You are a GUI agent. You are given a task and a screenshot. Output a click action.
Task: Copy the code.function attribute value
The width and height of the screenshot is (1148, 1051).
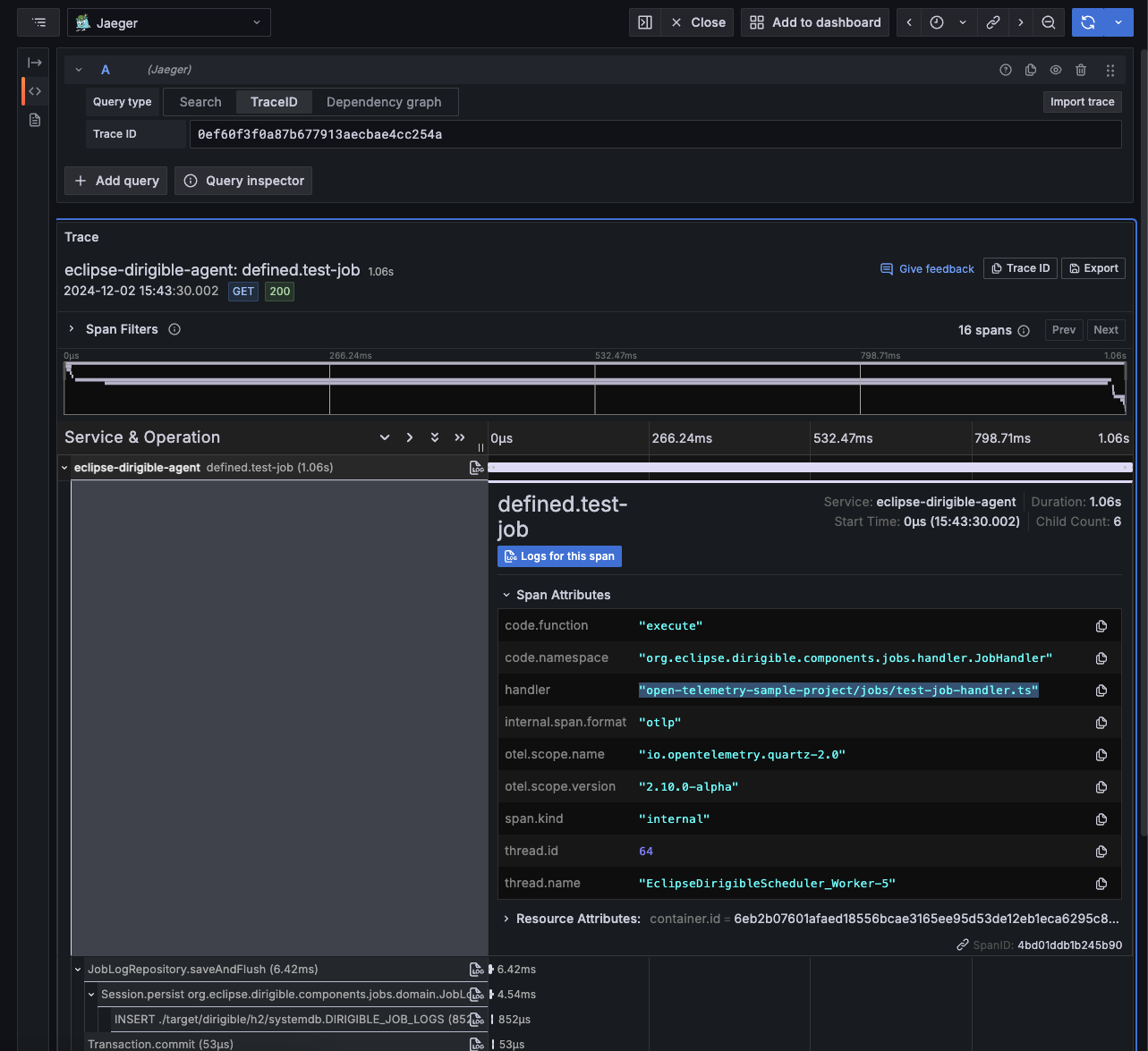pos(1101,626)
